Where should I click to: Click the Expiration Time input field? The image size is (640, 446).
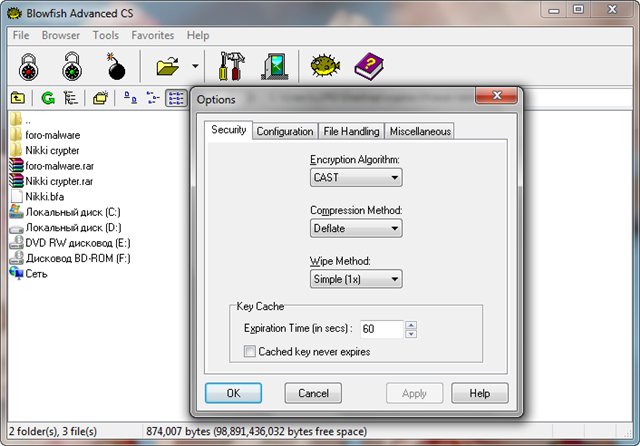(382, 329)
